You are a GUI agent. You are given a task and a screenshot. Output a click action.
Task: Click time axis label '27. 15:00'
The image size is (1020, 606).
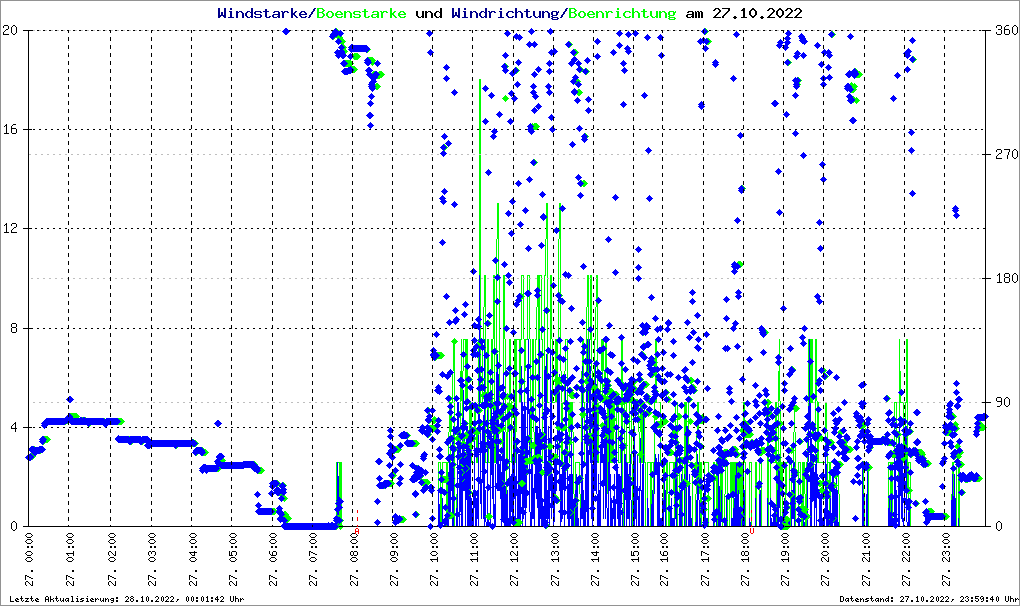click(636, 559)
